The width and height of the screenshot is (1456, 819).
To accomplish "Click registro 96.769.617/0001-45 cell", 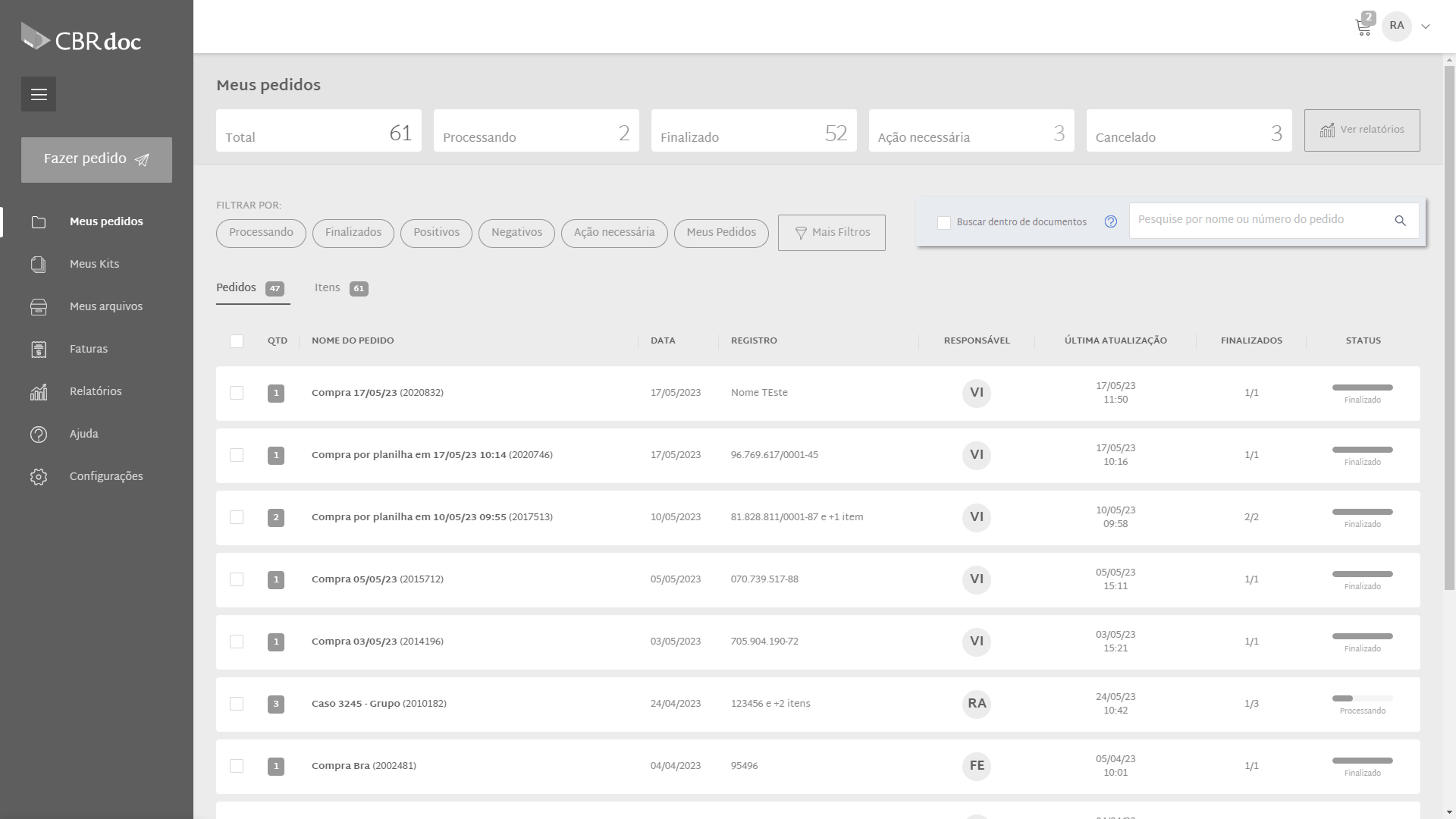I will (x=774, y=455).
